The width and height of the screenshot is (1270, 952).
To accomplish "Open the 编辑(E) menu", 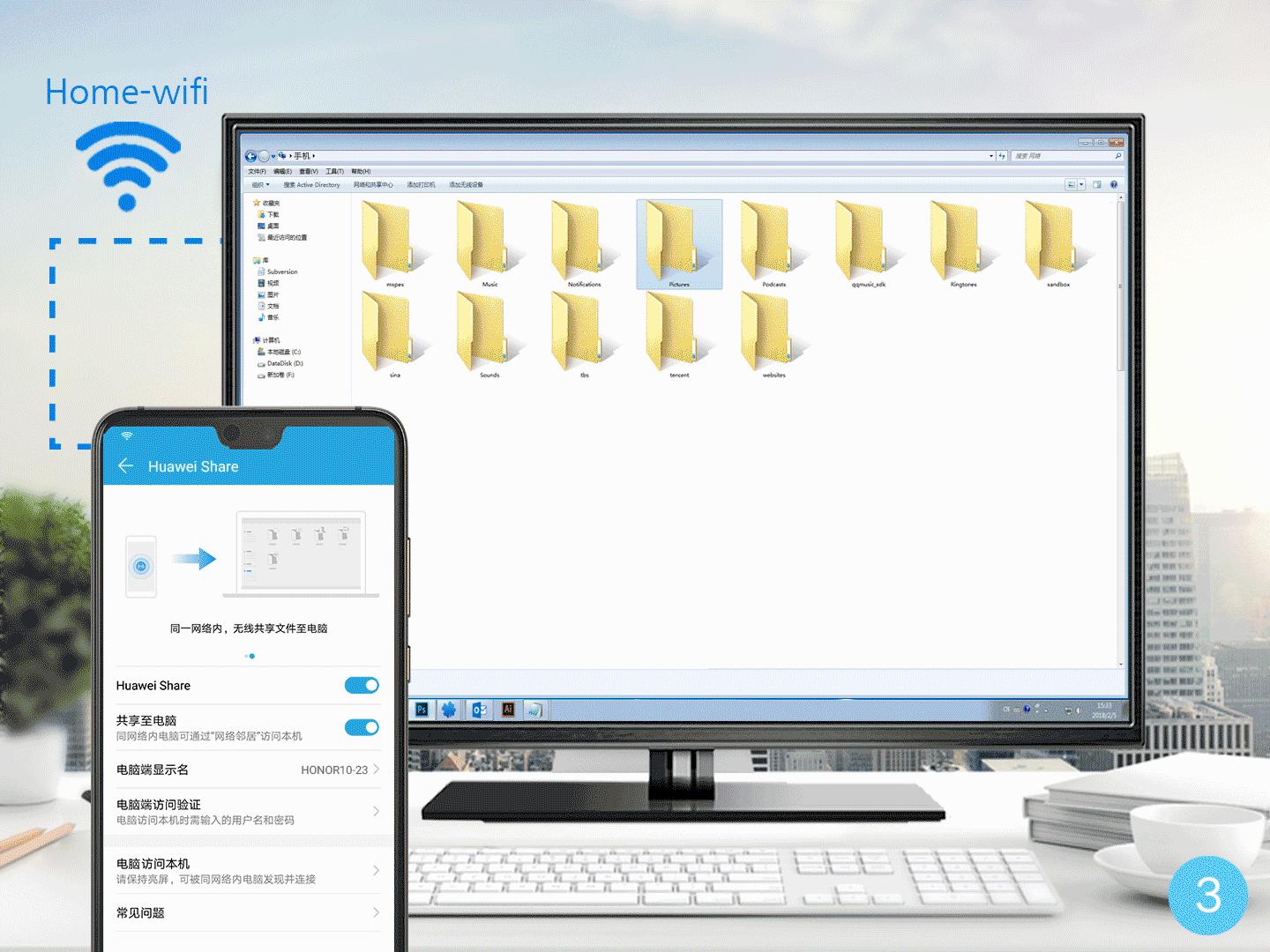I will point(282,171).
